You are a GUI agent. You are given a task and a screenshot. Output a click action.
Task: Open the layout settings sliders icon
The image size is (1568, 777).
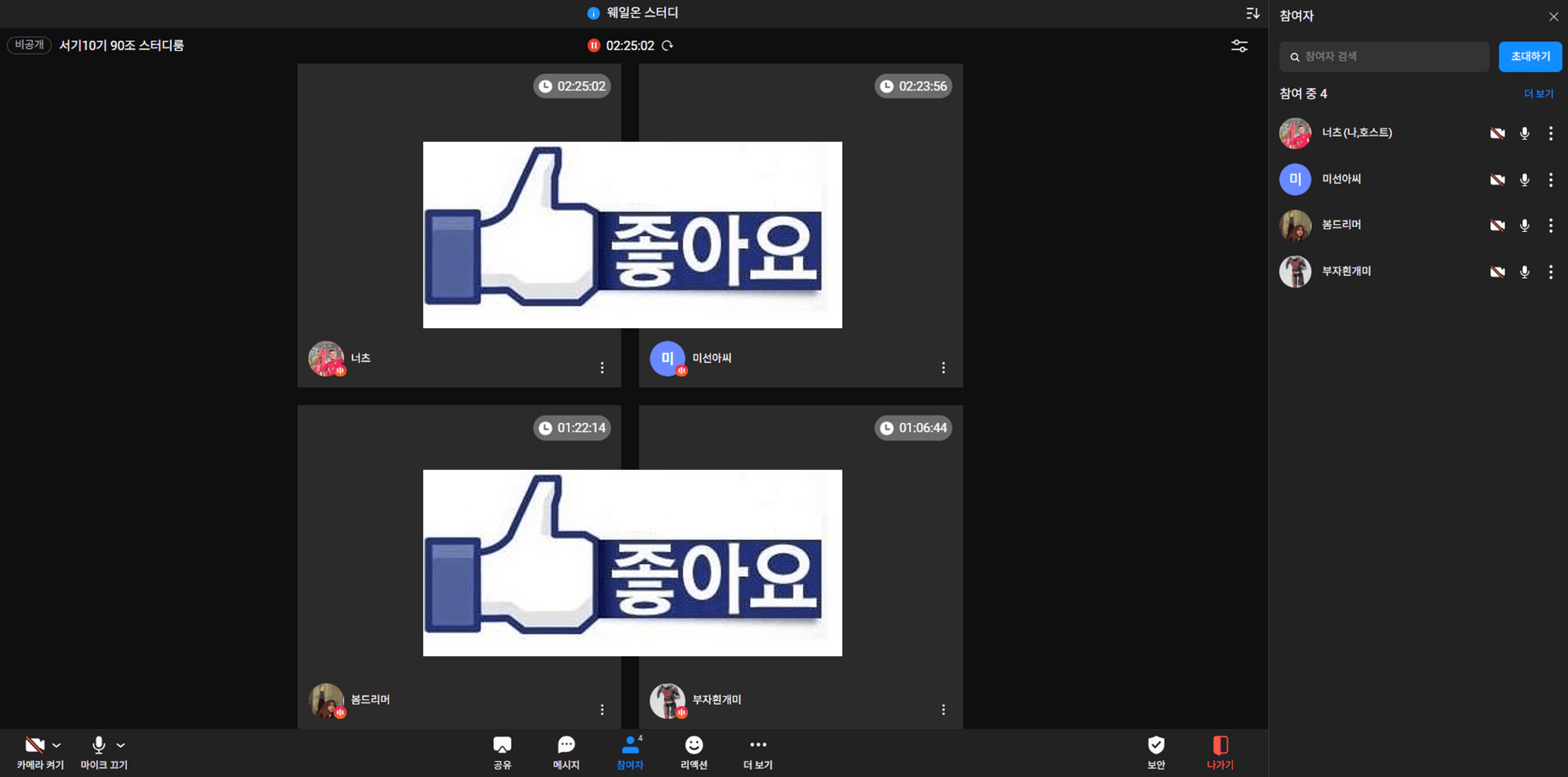[x=1239, y=46]
